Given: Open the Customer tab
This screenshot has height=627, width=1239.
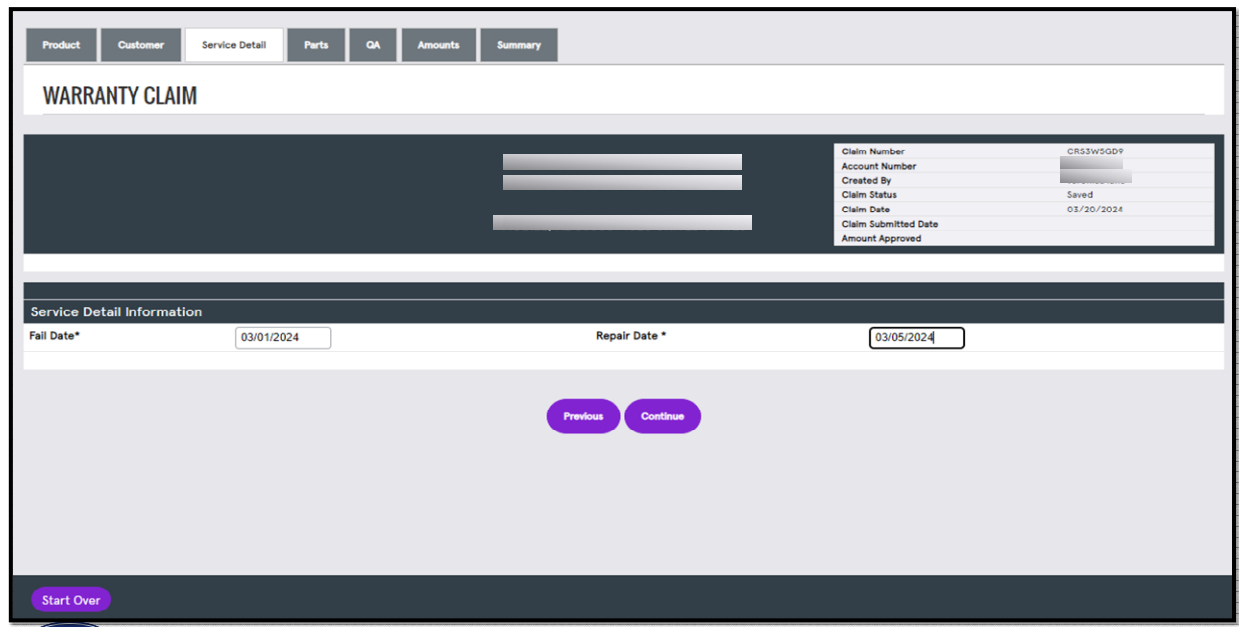Looking at the screenshot, I should coord(140,44).
